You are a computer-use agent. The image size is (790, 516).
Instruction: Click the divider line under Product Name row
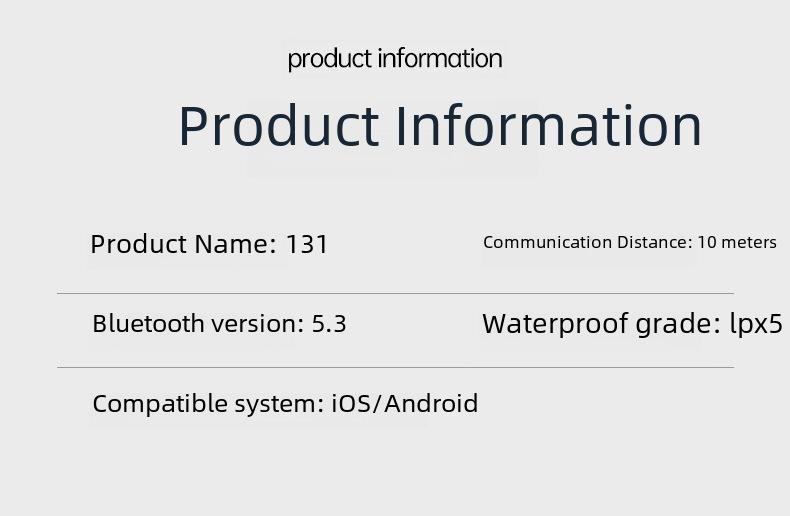click(396, 293)
